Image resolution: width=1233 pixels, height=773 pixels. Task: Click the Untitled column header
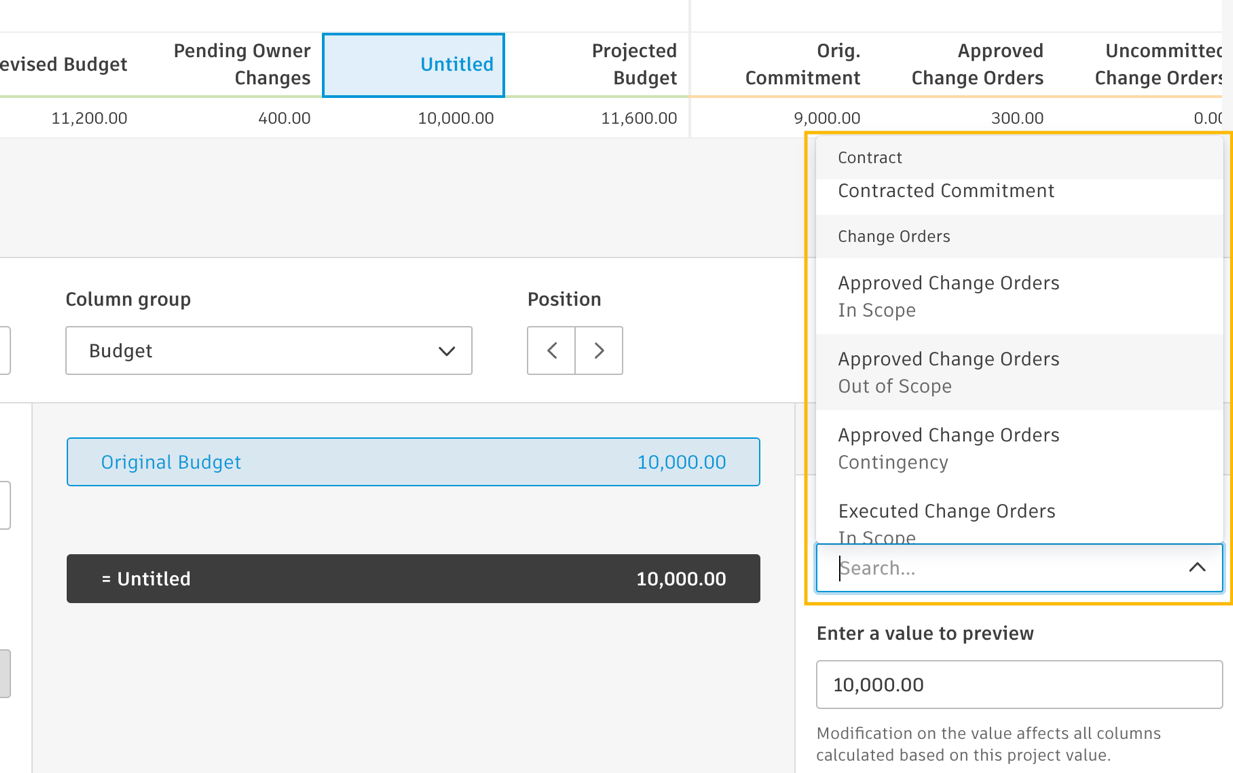(x=413, y=65)
